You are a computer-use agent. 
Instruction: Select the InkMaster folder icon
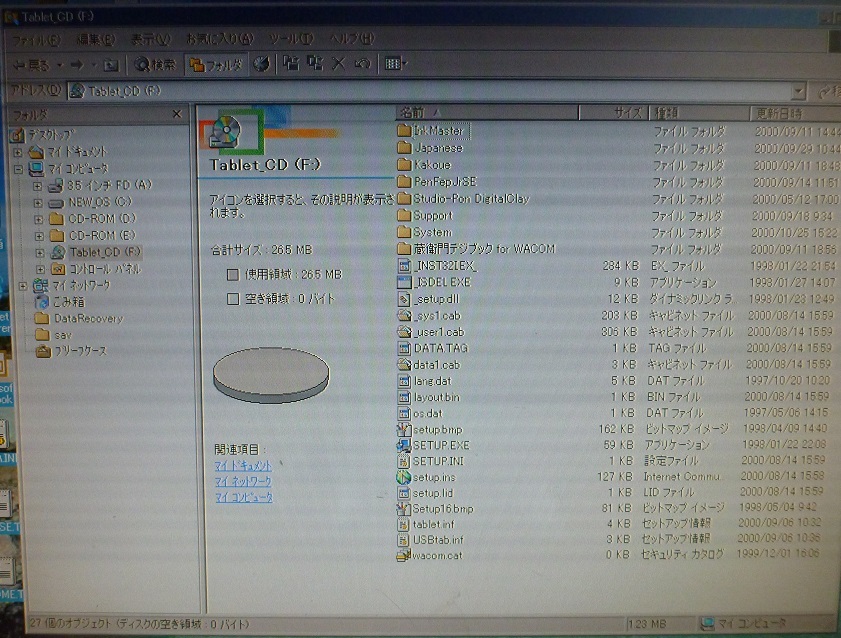click(x=404, y=130)
